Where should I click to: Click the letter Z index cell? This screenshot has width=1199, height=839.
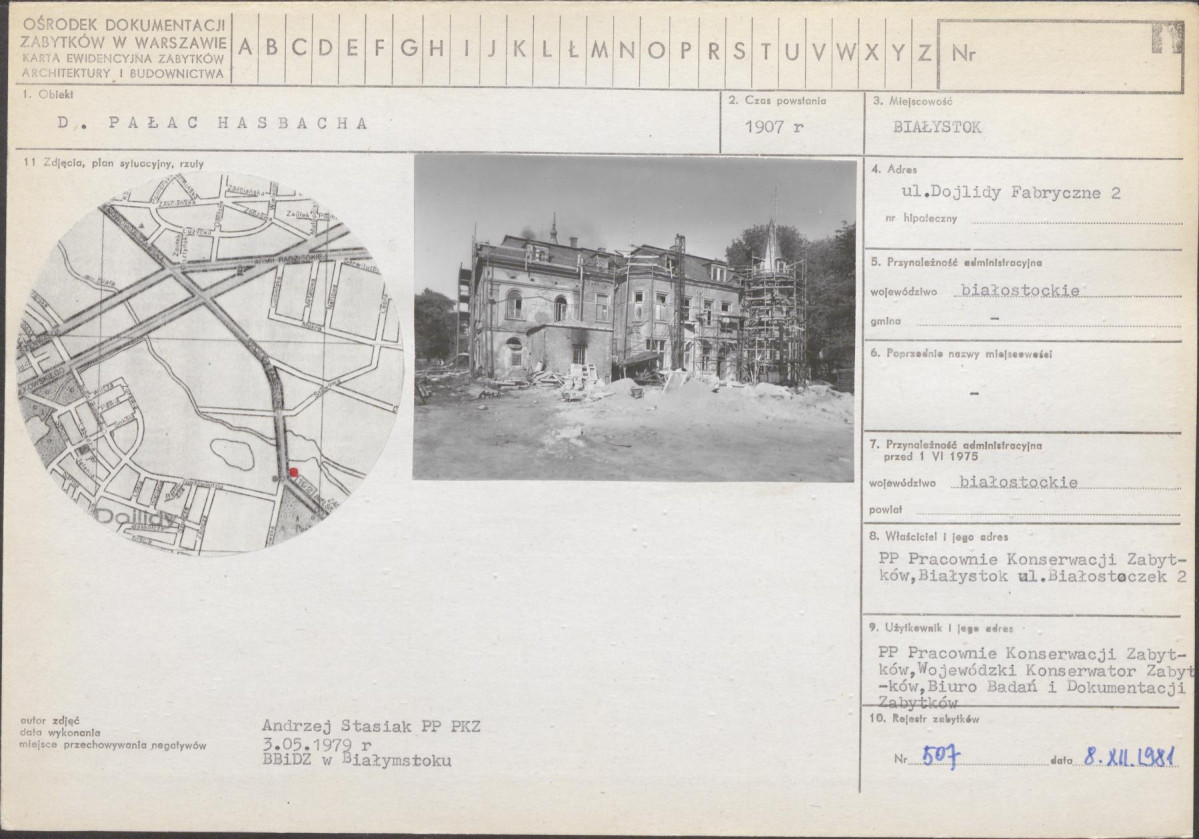(925, 49)
